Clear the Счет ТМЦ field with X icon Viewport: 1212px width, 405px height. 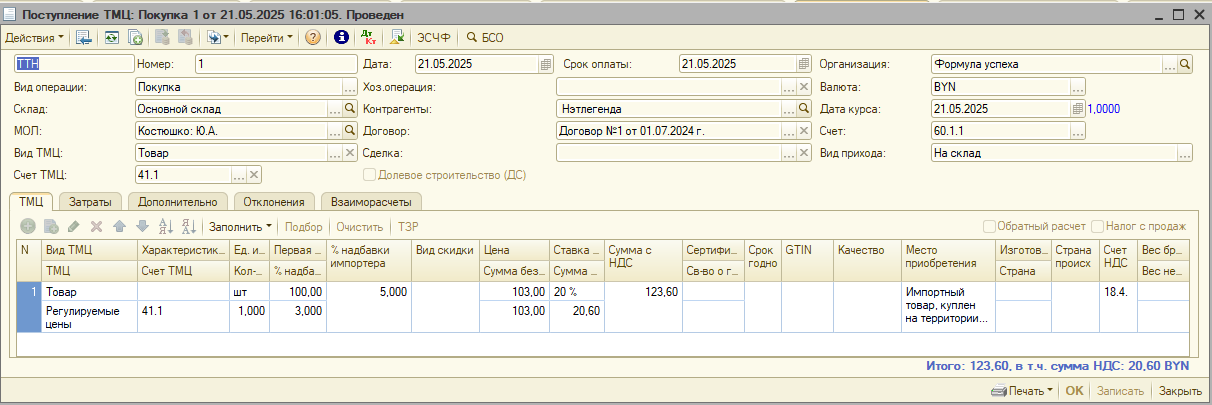tap(254, 175)
